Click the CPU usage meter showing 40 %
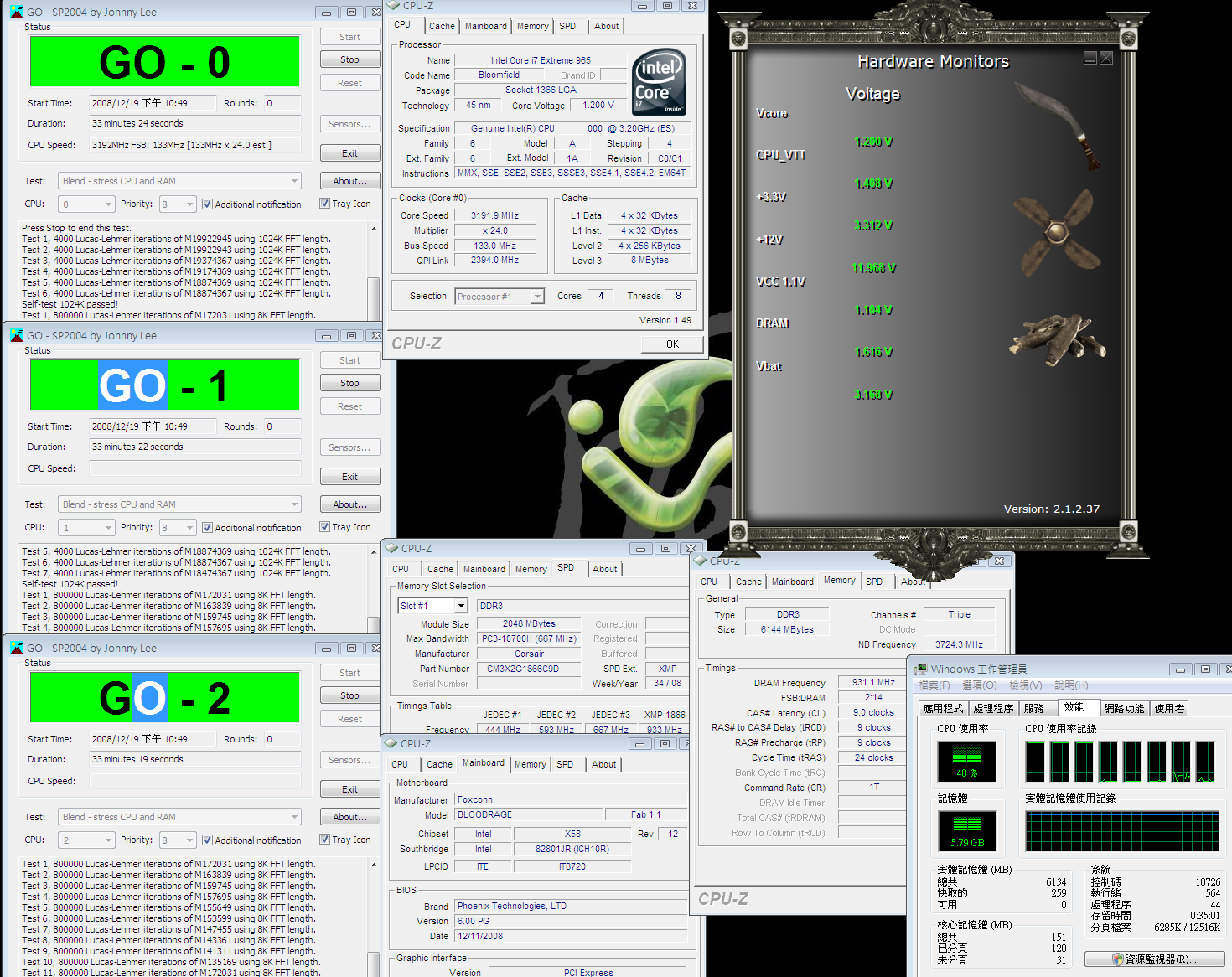 966,762
